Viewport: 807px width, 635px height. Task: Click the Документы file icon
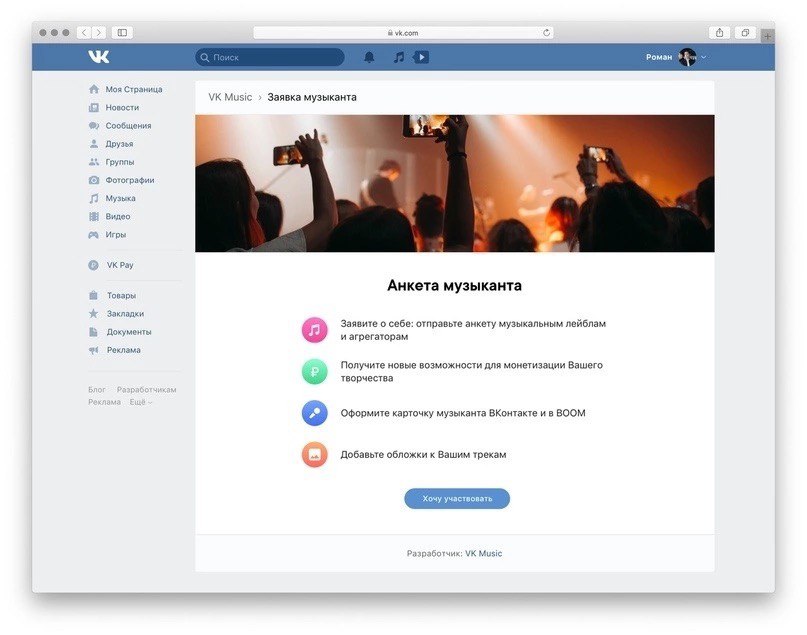coord(93,332)
